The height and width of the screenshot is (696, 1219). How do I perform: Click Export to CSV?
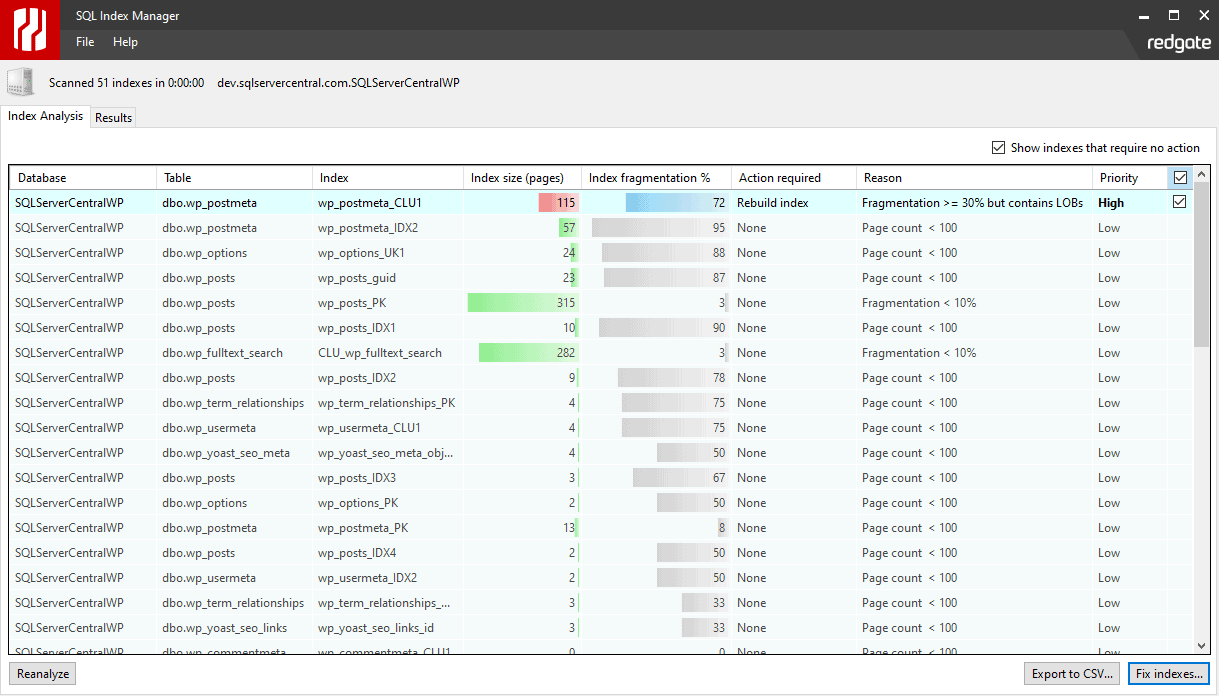[x=1071, y=673]
